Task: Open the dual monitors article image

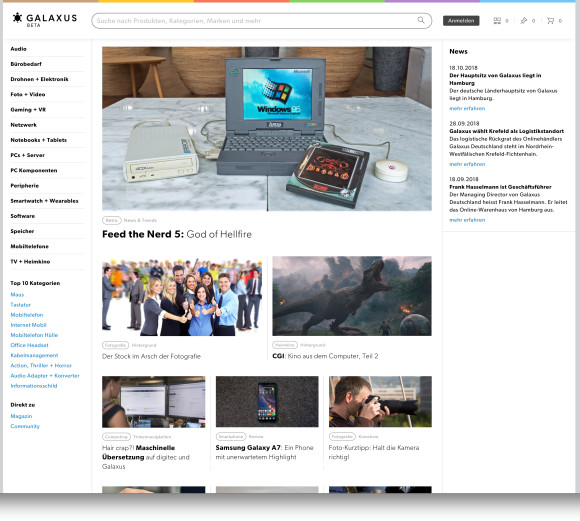Action: (x=154, y=401)
